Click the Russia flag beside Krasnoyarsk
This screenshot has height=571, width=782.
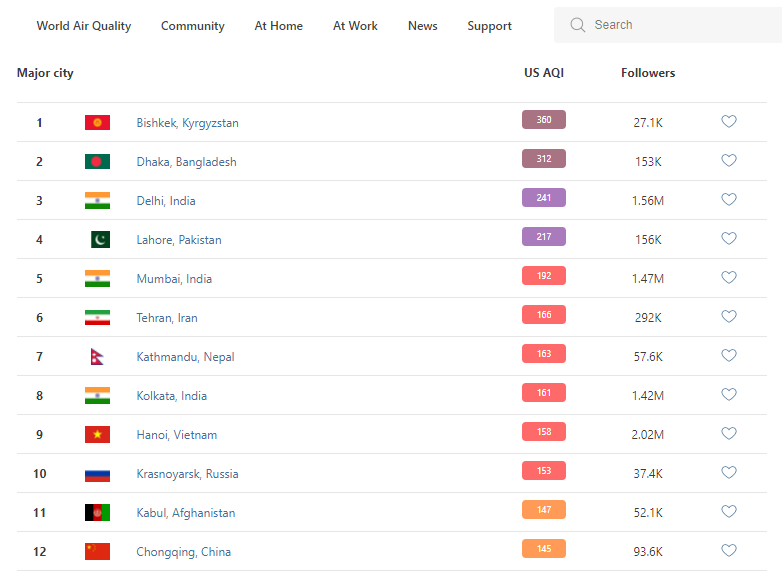(97, 474)
